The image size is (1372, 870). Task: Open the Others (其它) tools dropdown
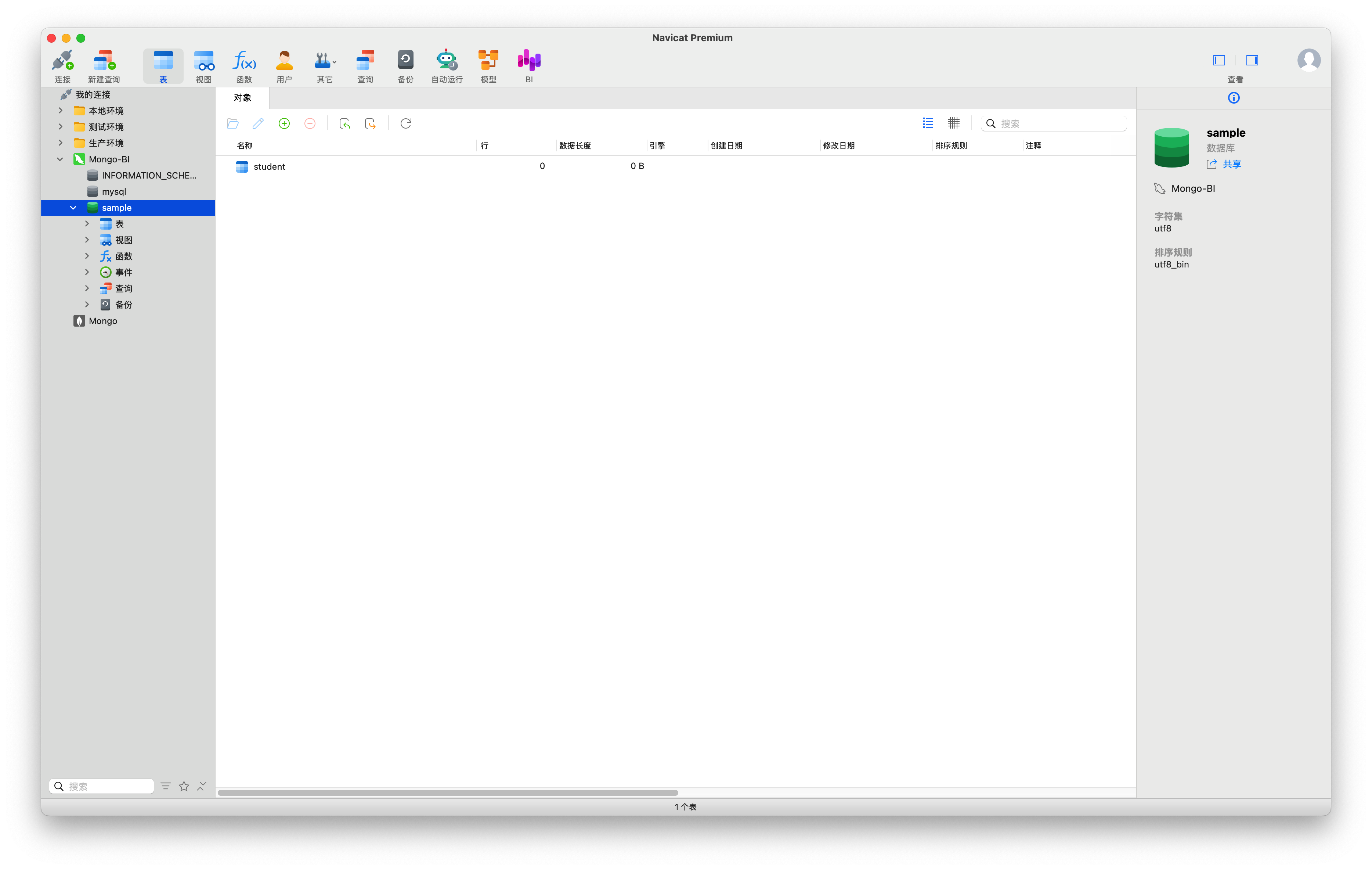pyautogui.click(x=325, y=65)
